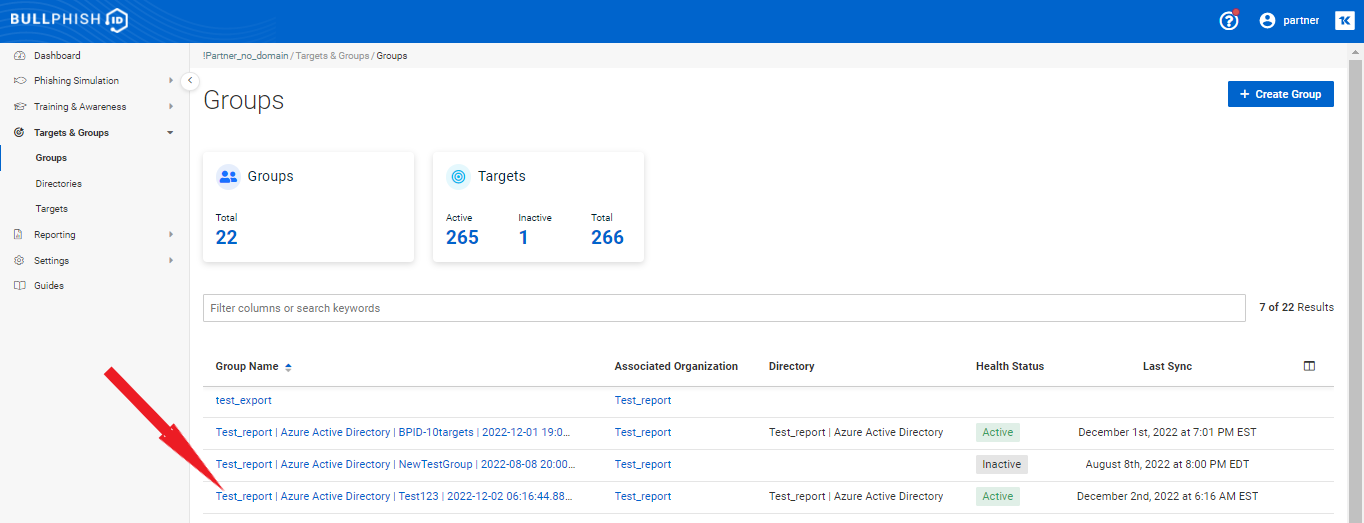
Task: Collapse the Targets & Groups submenu arrow
Action: coord(171,132)
